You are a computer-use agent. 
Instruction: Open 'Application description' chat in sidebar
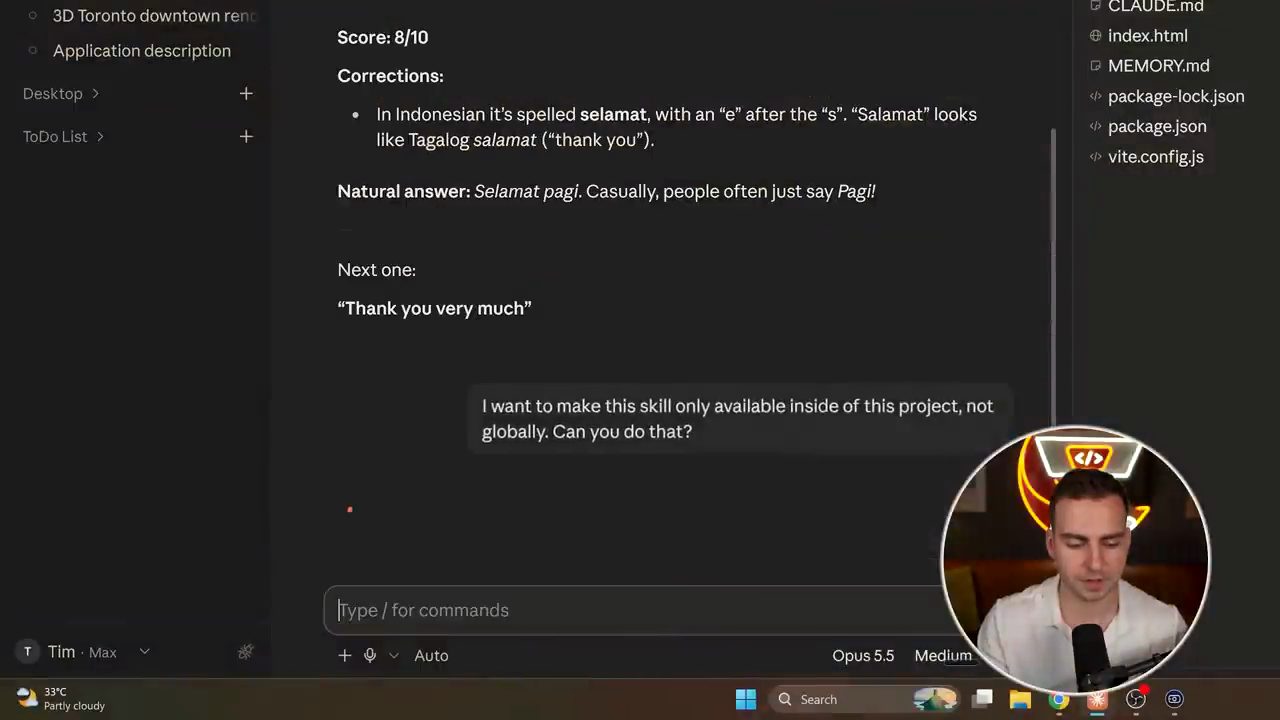(142, 50)
